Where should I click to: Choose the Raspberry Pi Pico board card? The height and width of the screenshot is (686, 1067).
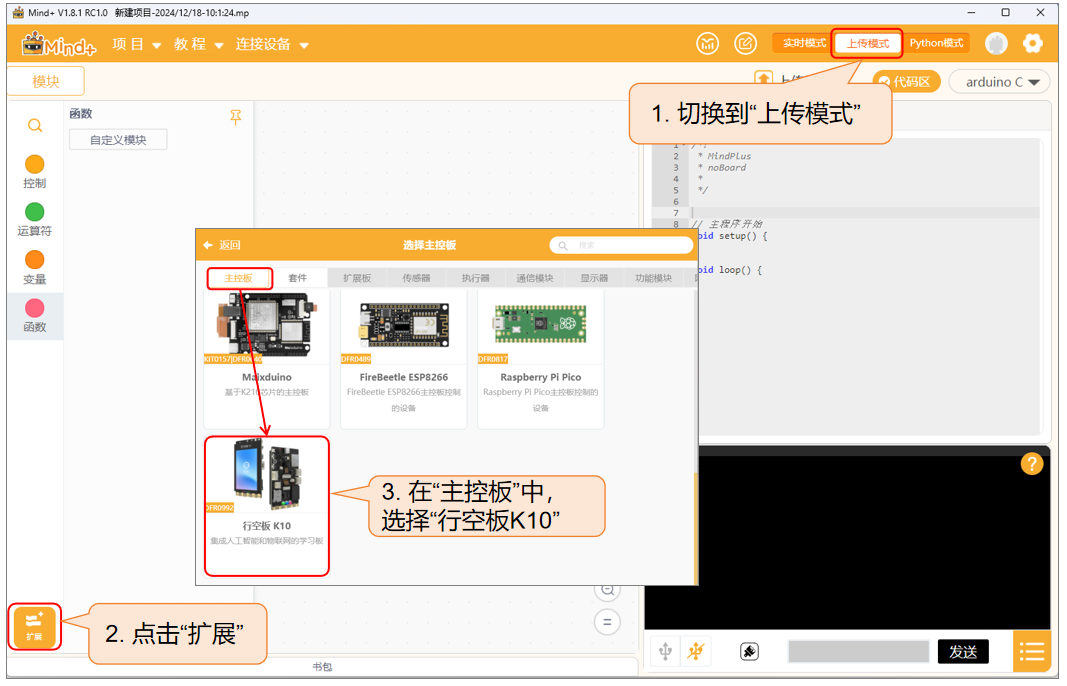[x=541, y=358]
